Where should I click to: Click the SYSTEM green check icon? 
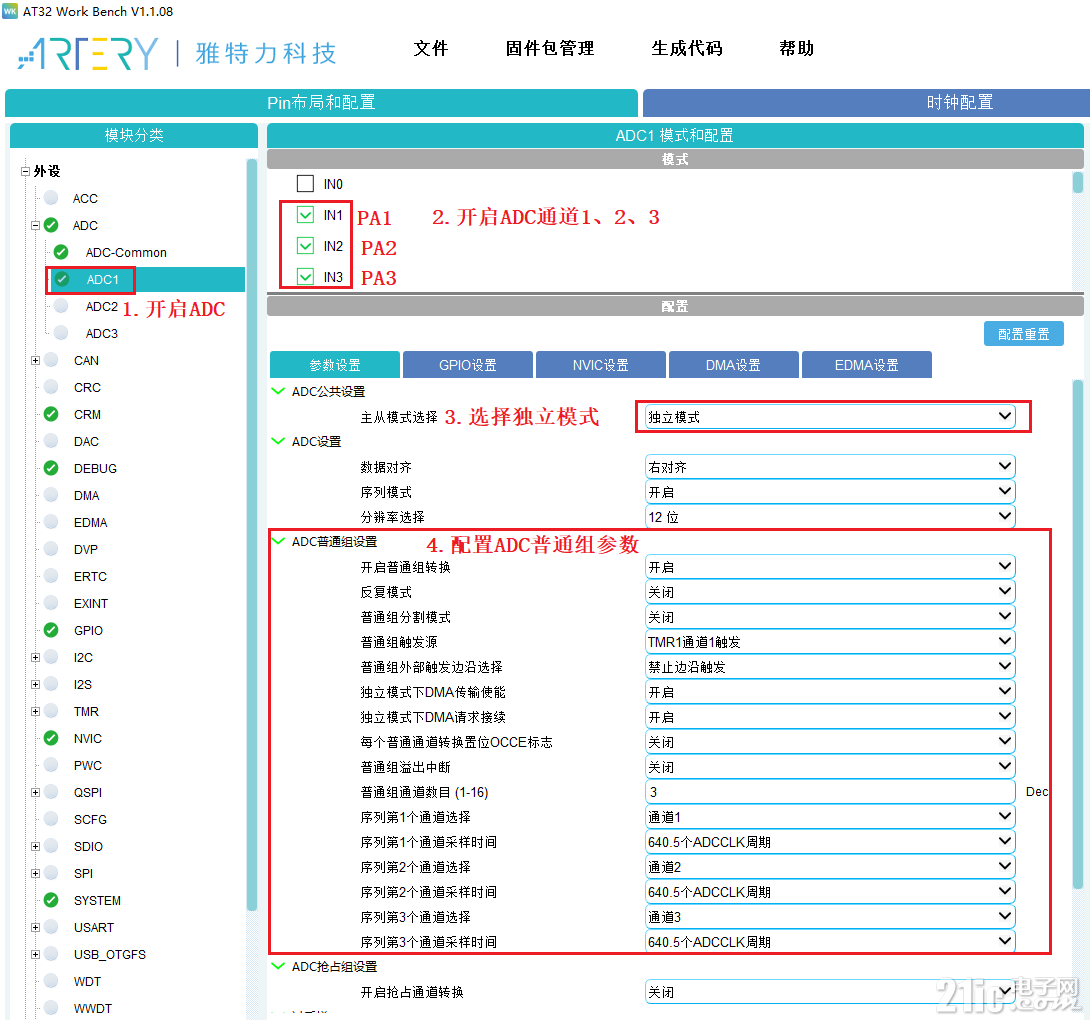[51, 900]
